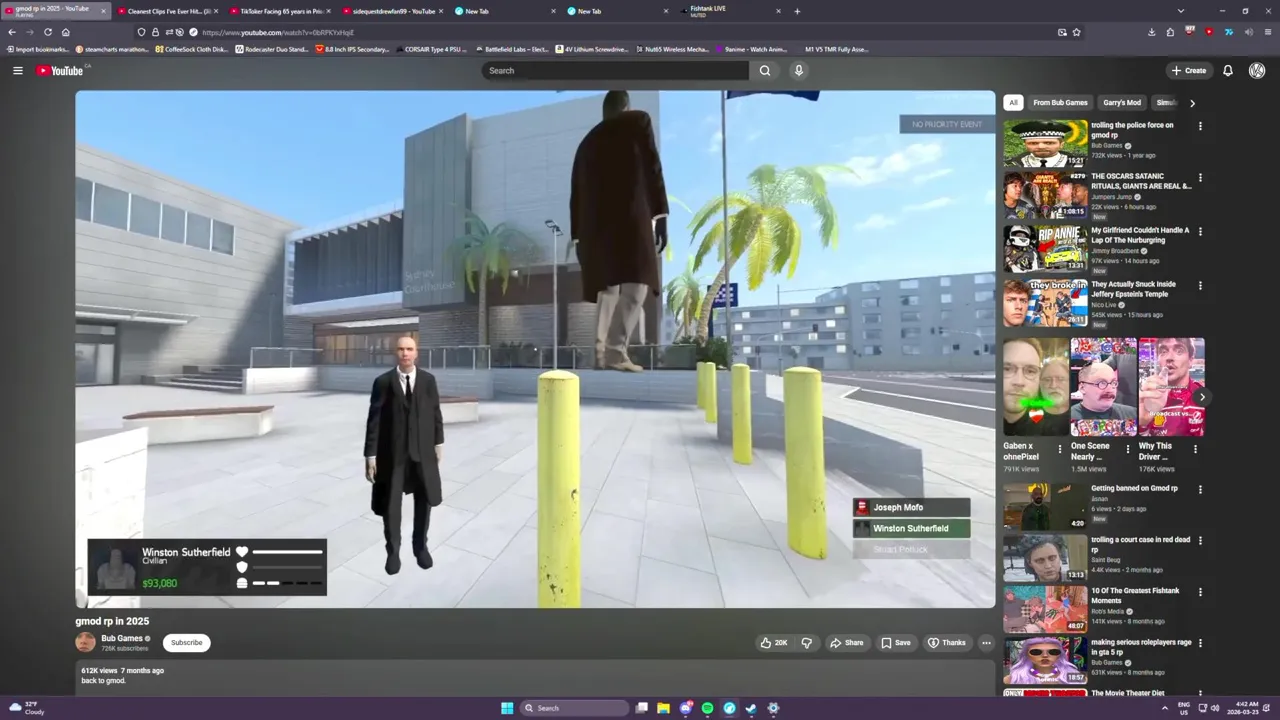Open Spotify from the taskbar
The height and width of the screenshot is (720, 1280).
tap(707, 708)
